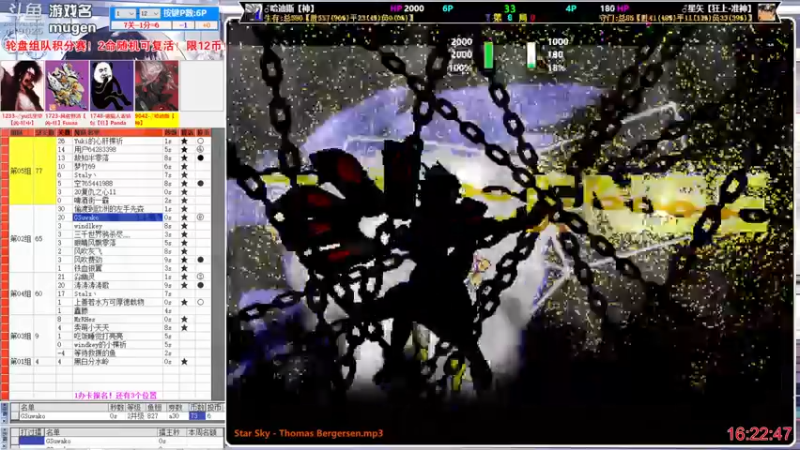The width and height of the screenshot is (800, 450).
Task: Click the numbered circle in the 幻幽灵 row
Action: (x=201, y=277)
